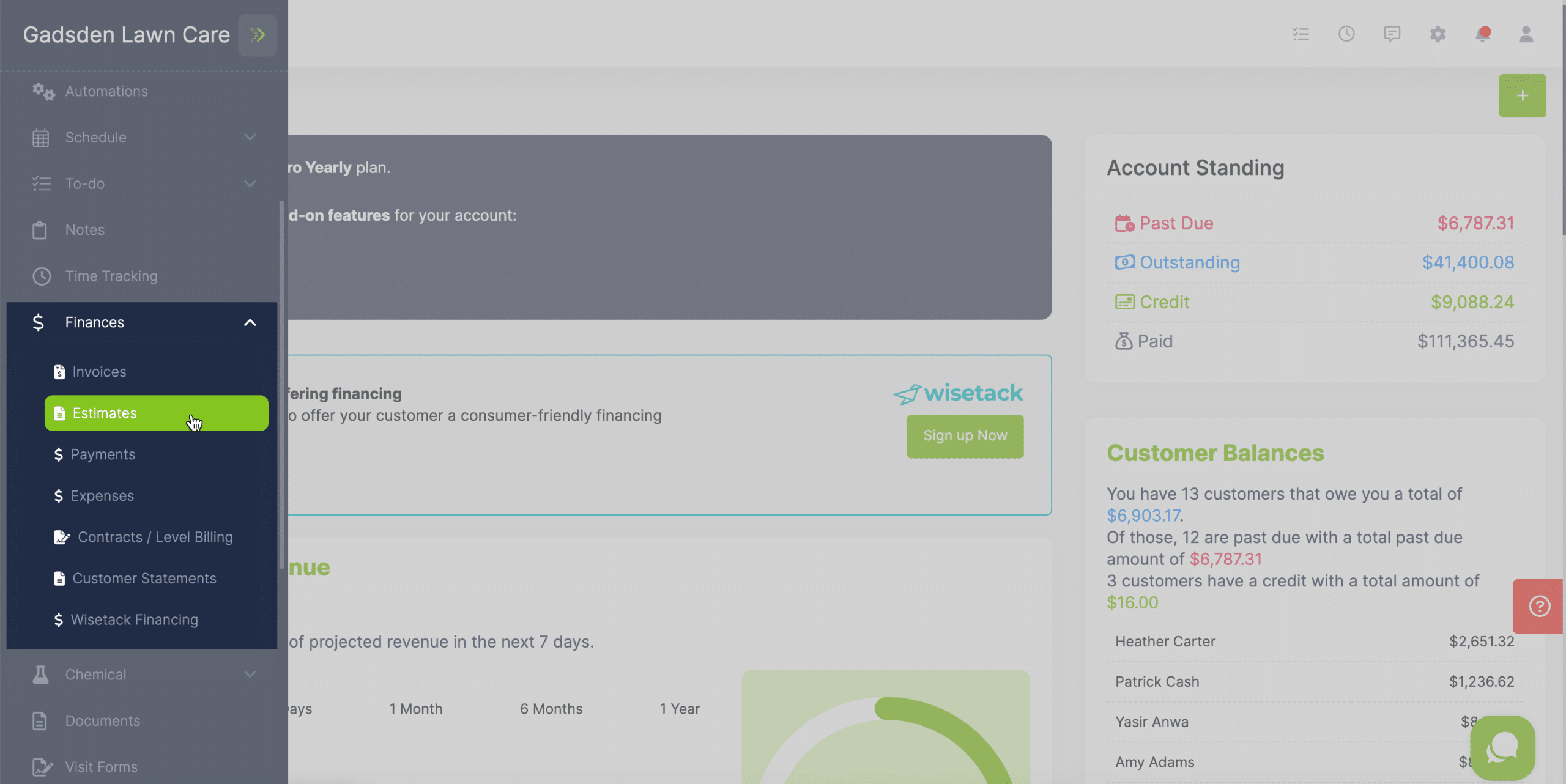Expand the Chemical menu chevron

pyautogui.click(x=250, y=674)
